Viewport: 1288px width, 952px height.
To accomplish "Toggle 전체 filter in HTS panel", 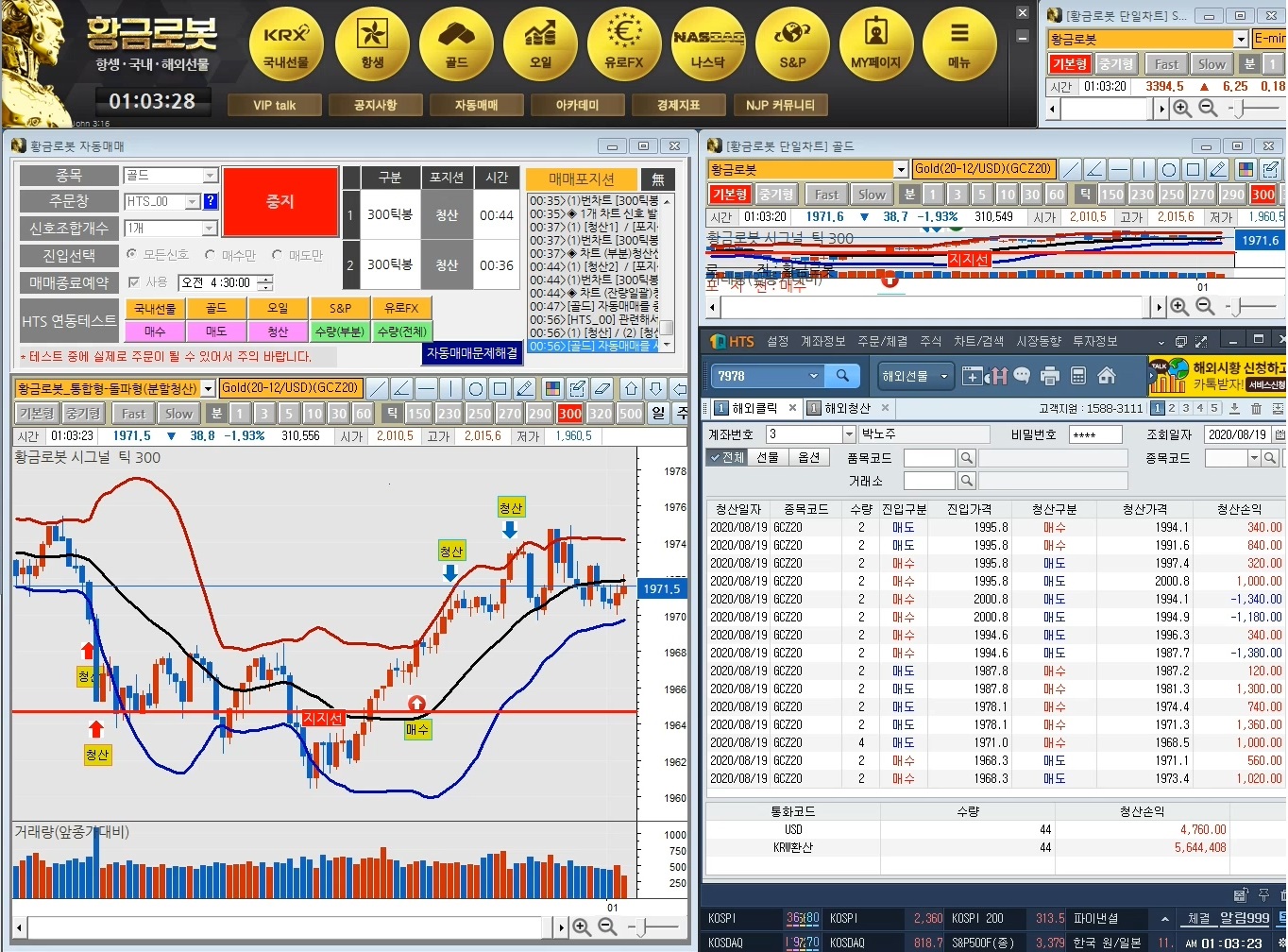I will pos(727,458).
